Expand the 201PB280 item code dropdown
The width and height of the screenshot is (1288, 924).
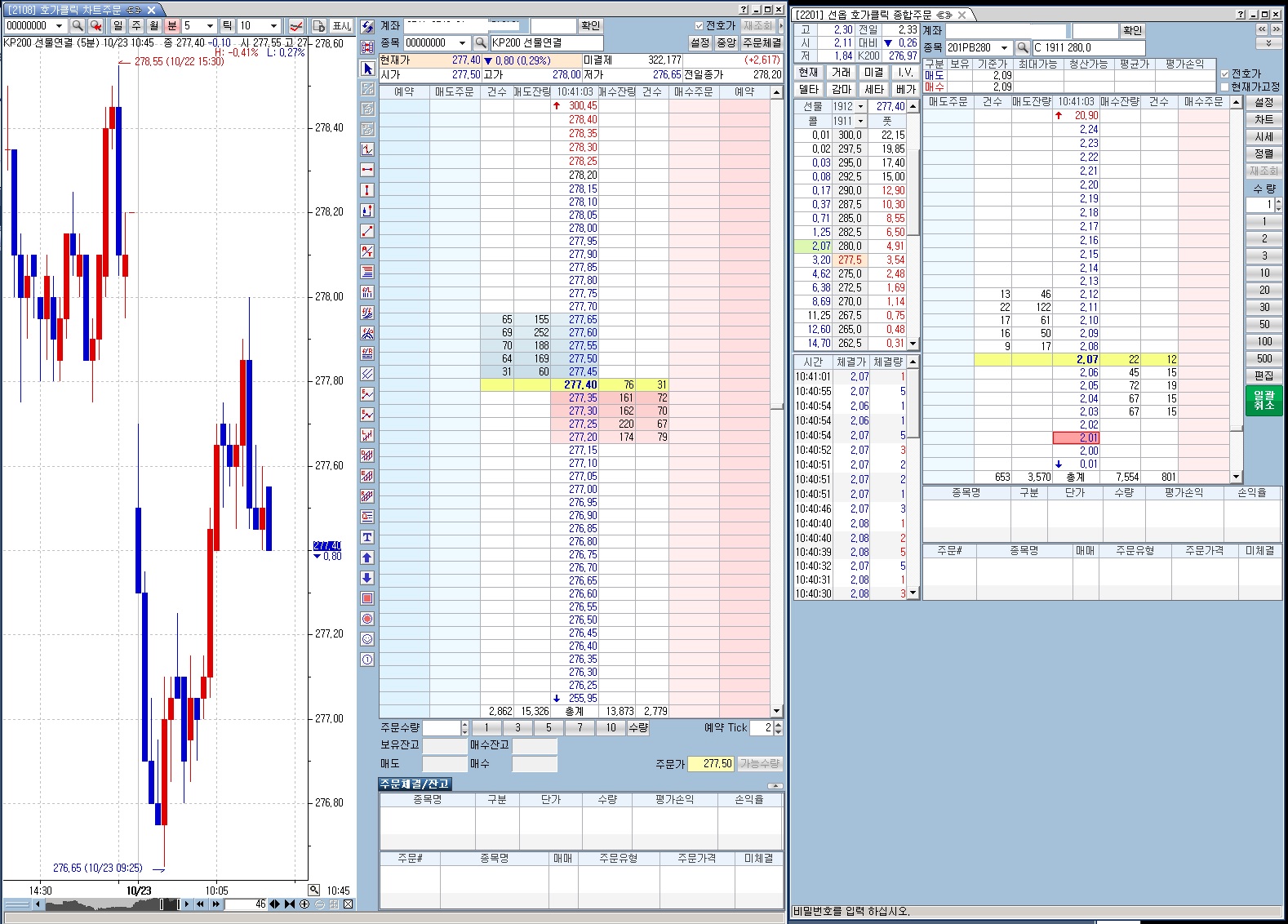(x=1004, y=48)
